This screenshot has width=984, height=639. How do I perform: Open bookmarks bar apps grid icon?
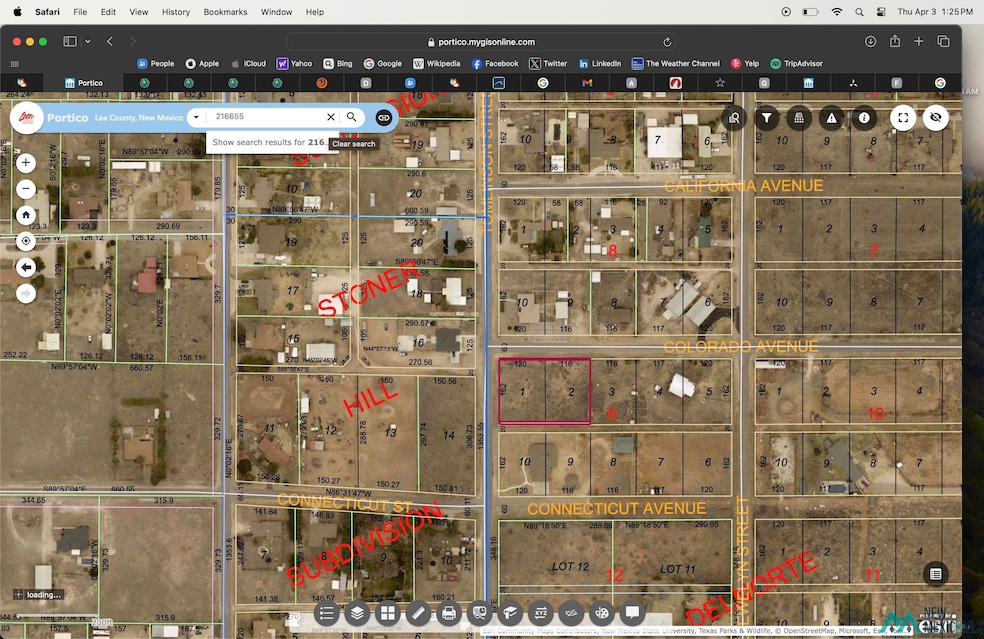[15, 63]
